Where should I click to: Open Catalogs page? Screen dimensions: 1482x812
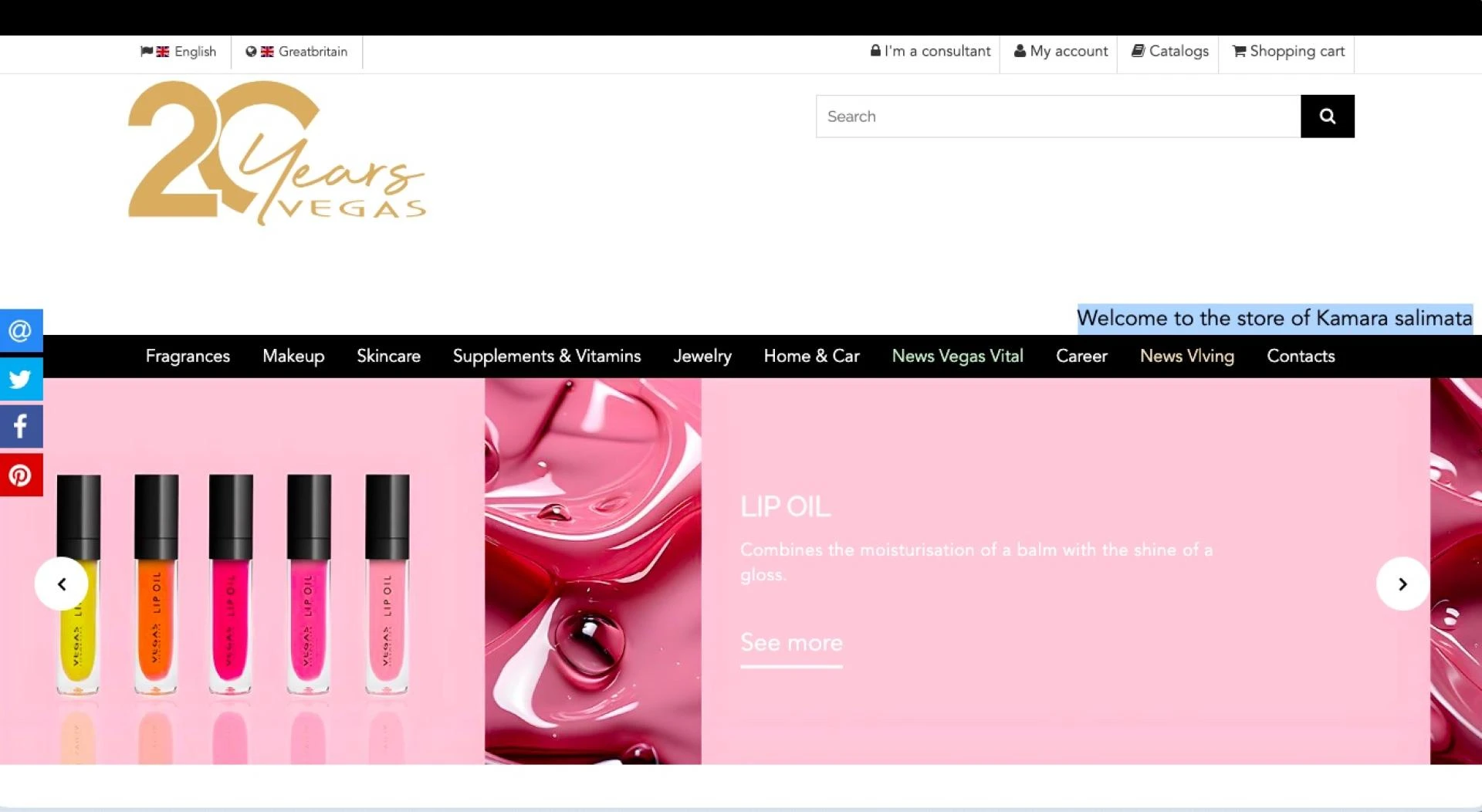coord(1169,51)
